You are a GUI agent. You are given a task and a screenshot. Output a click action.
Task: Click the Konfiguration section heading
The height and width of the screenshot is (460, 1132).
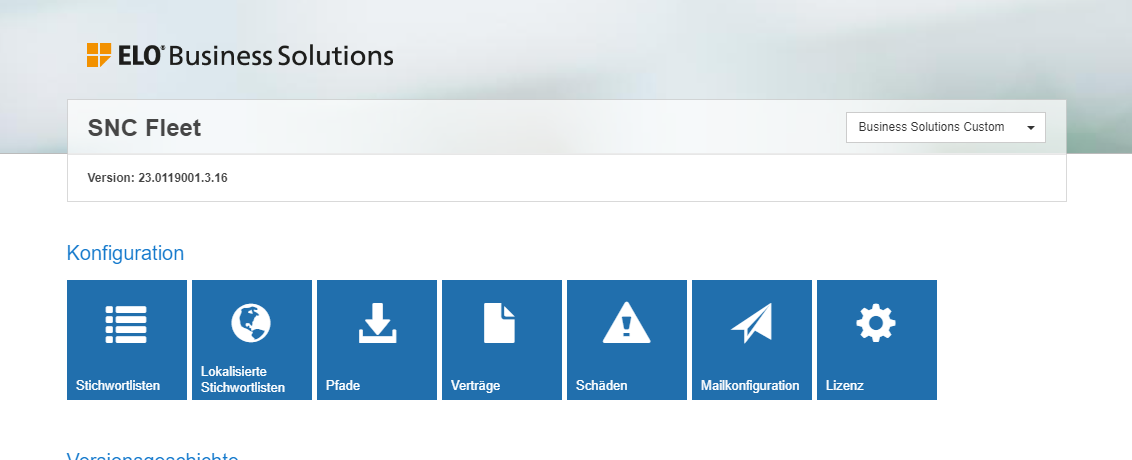[125, 253]
